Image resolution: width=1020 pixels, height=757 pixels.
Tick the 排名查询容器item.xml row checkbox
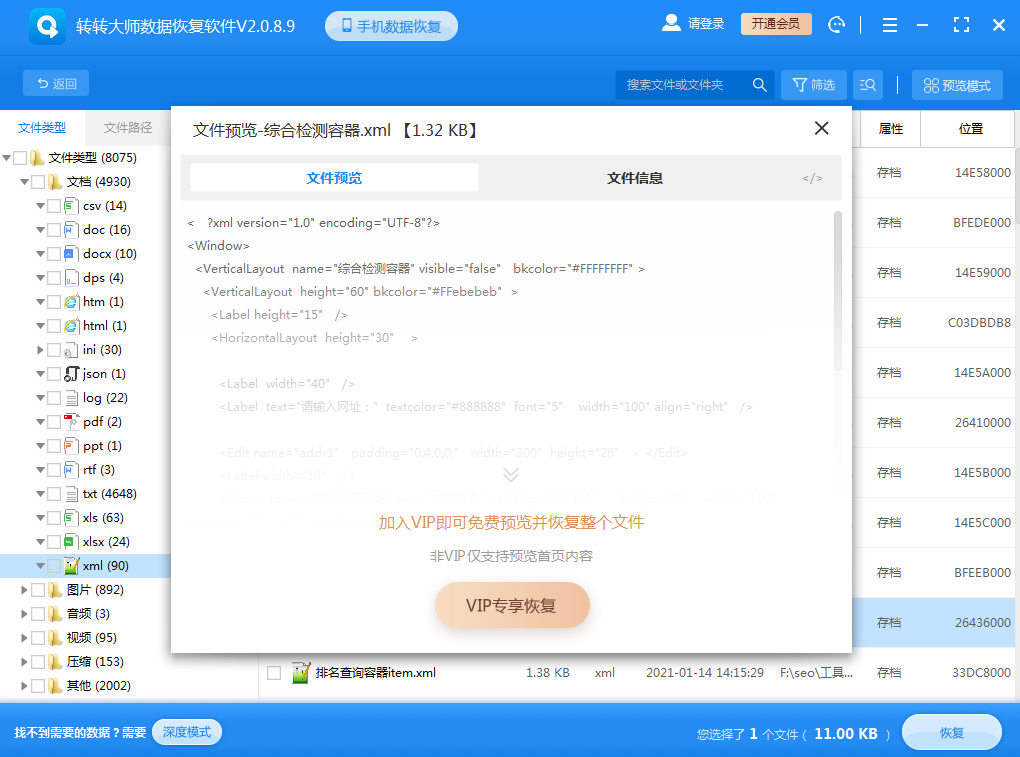(274, 673)
